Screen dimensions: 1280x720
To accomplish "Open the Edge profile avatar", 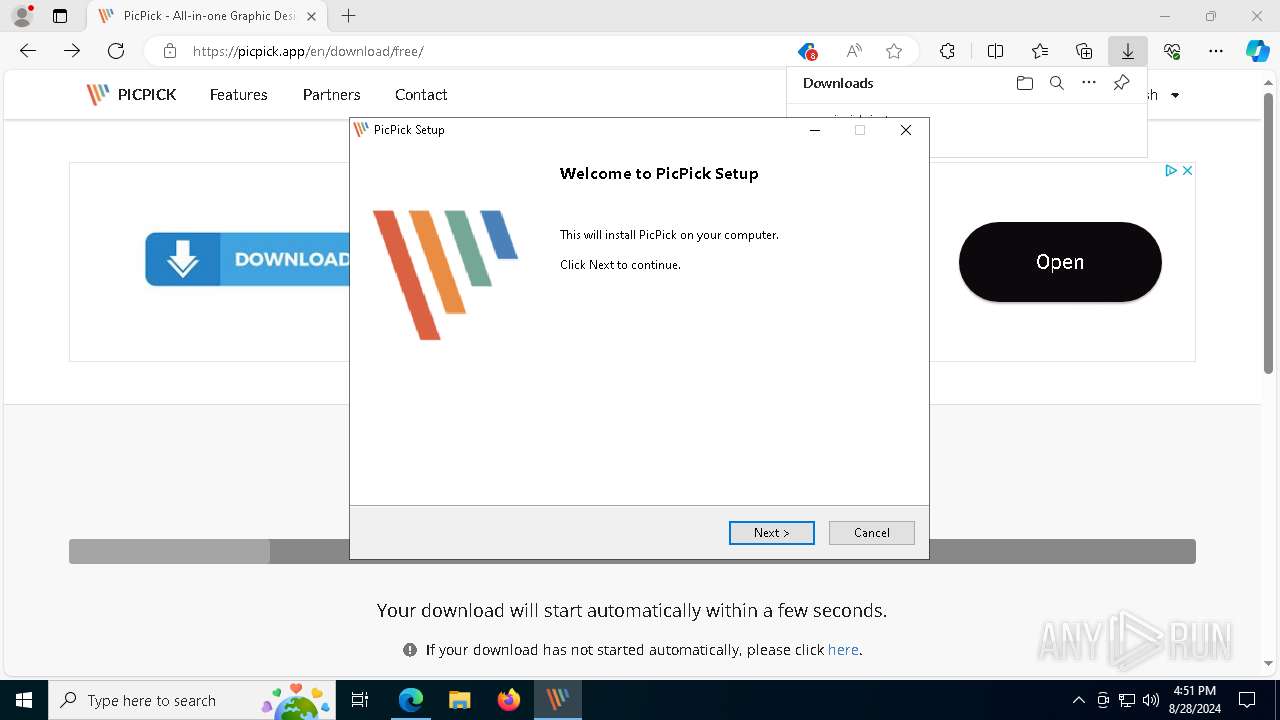I will pyautogui.click(x=21, y=16).
